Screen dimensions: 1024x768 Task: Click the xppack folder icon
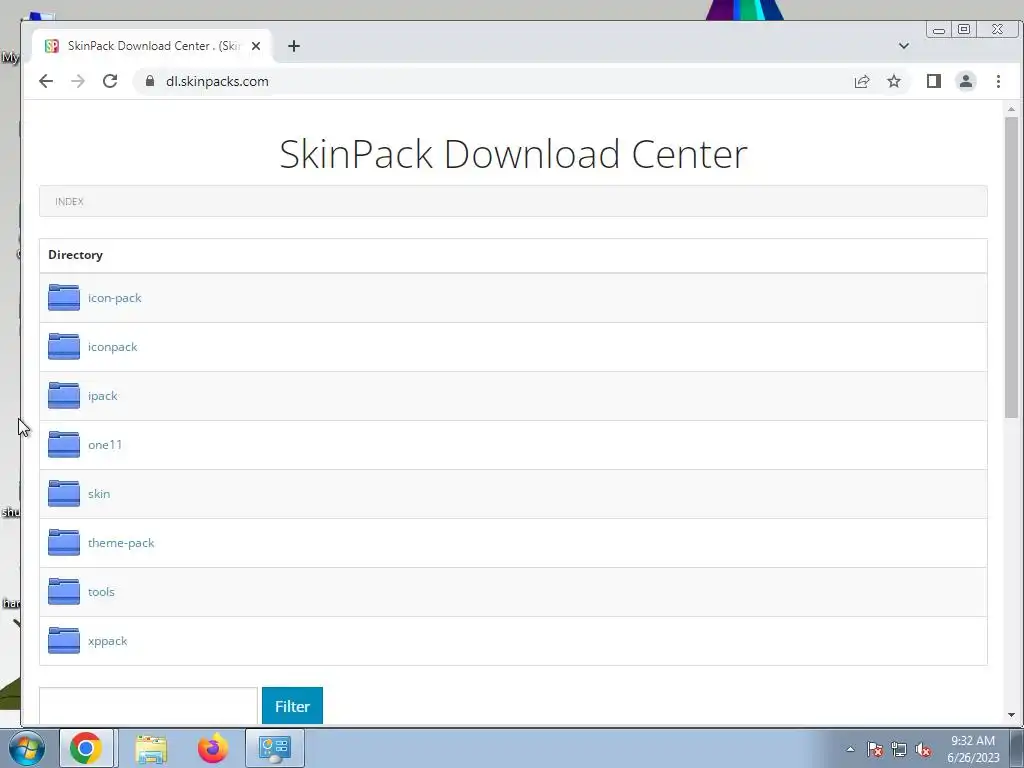(x=64, y=640)
